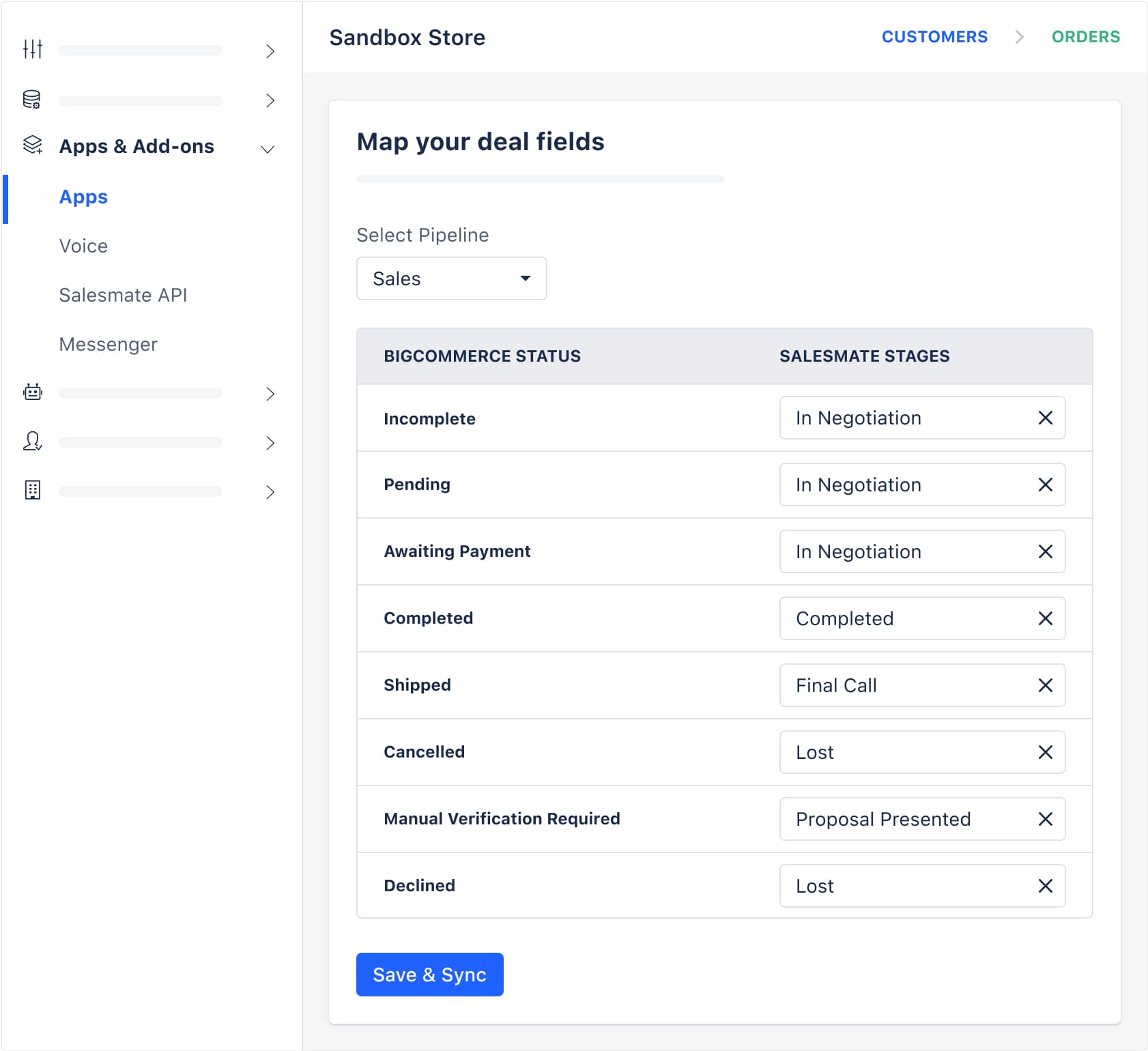Select the database settings icon in the sidebar
The height and width of the screenshot is (1051, 1148).
pos(32,99)
